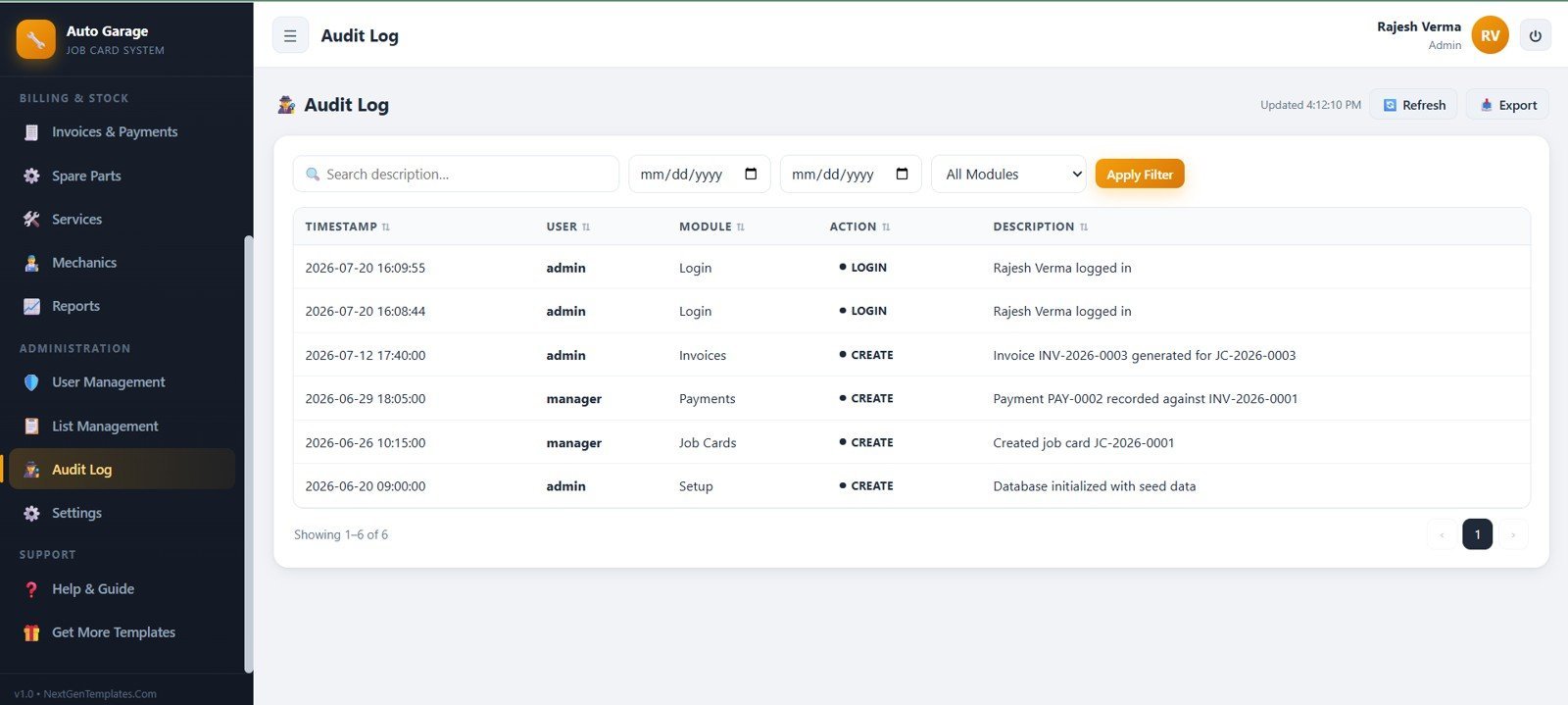Screen dimensions: 1568x705
Task: Toggle the sidebar with the hamburger menu icon
Action: pos(290,35)
